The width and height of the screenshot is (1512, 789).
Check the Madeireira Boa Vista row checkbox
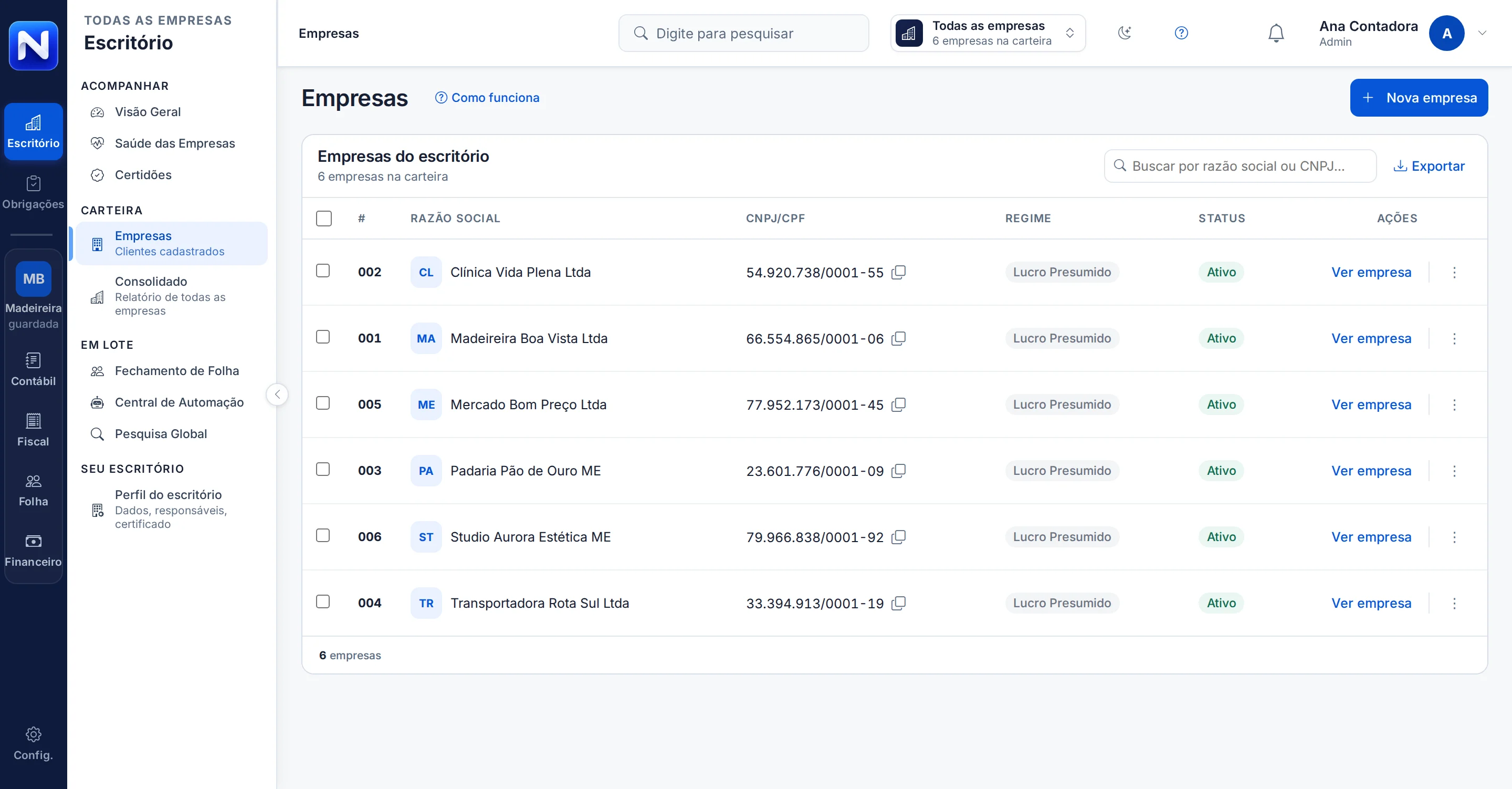pyautogui.click(x=323, y=337)
